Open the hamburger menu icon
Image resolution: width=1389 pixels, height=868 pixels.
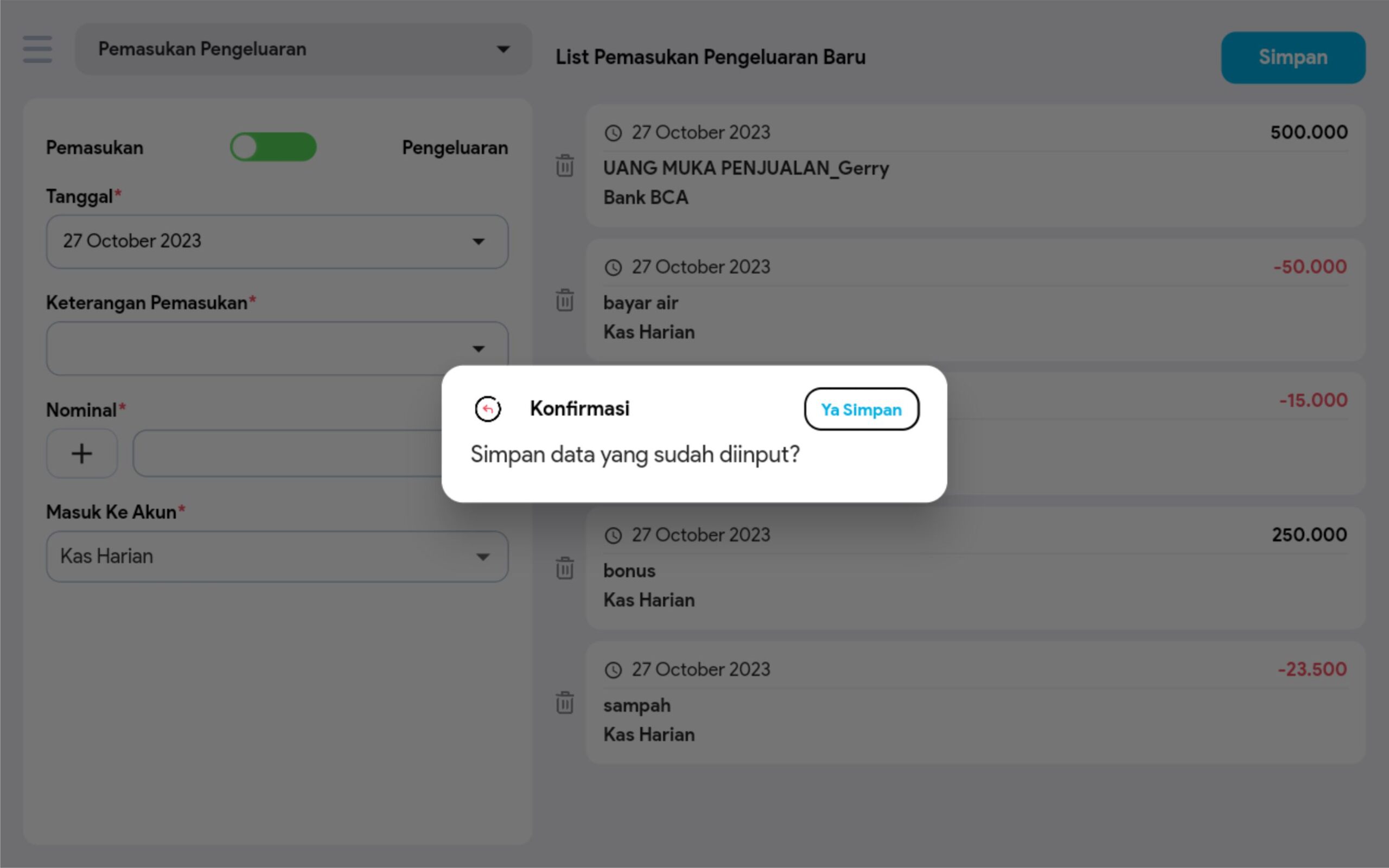click(37, 49)
